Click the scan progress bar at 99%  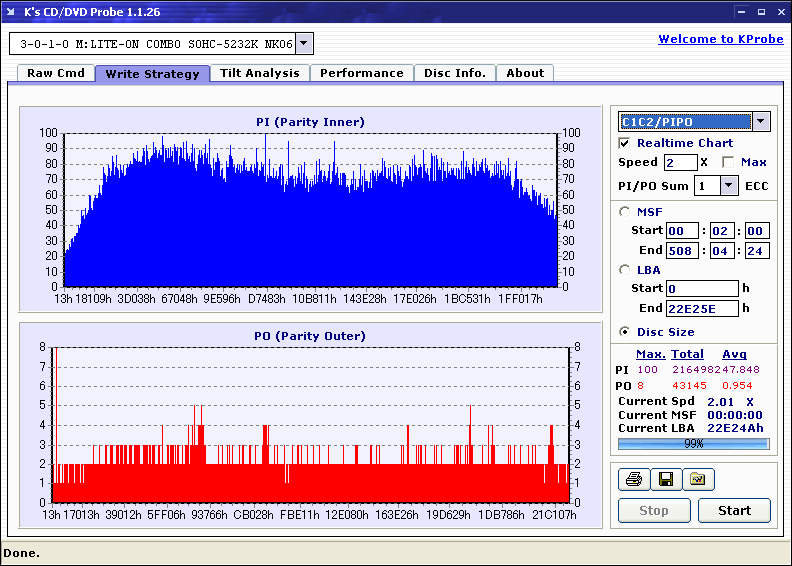pyautogui.click(x=693, y=443)
